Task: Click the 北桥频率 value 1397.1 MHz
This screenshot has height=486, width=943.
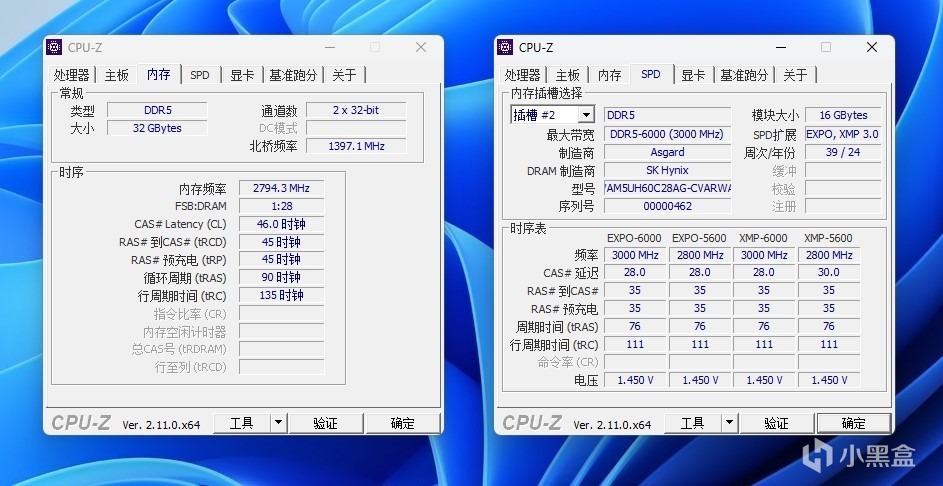Action: 356,146
